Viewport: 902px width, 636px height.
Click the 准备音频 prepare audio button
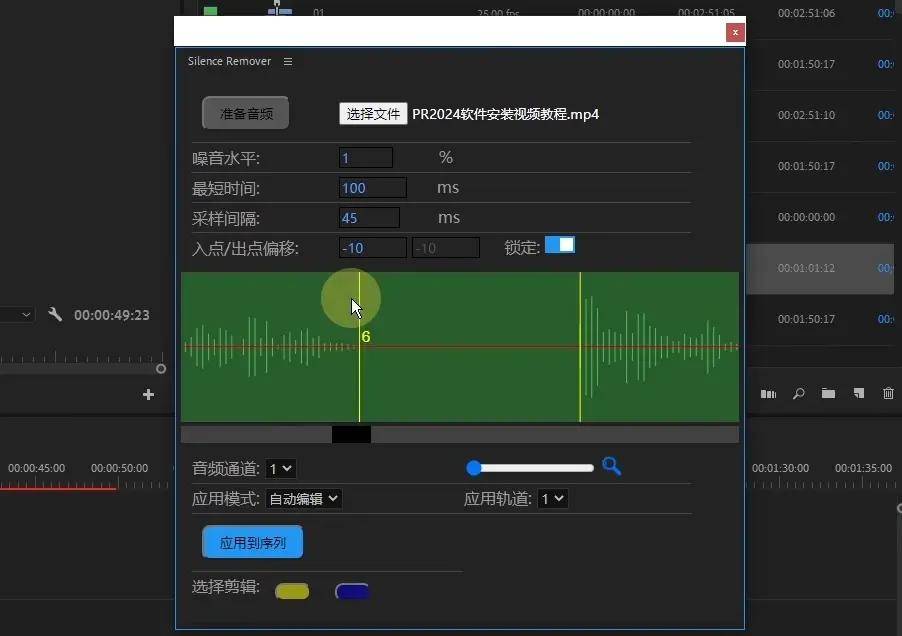[246, 113]
